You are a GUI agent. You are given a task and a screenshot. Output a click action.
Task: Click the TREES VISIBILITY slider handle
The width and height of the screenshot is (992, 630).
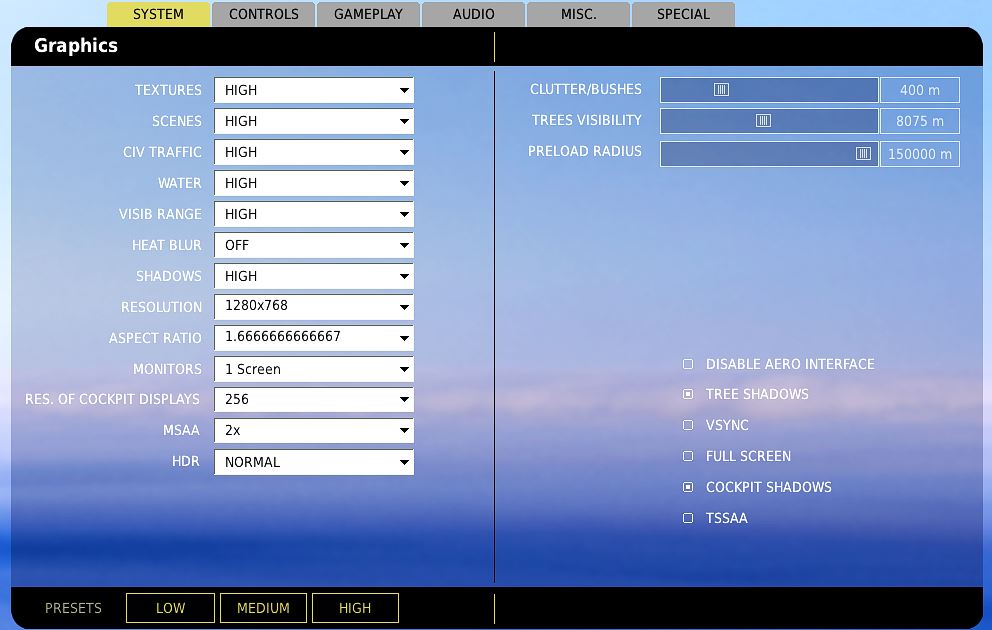click(764, 120)
